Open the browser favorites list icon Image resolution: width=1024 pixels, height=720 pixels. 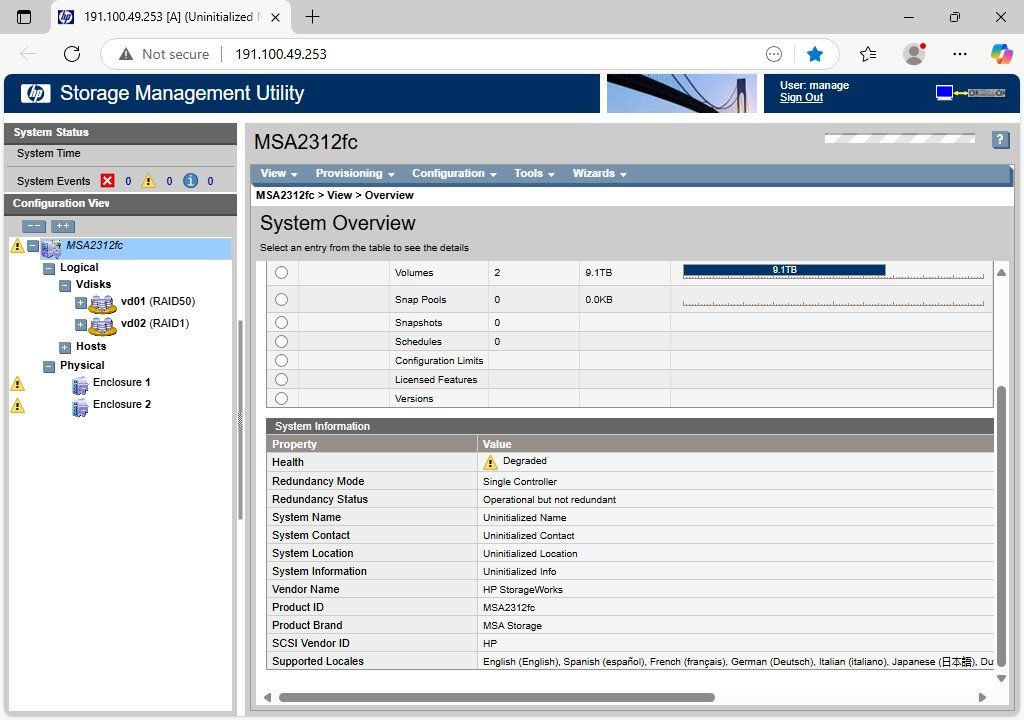tap(868, 54)
